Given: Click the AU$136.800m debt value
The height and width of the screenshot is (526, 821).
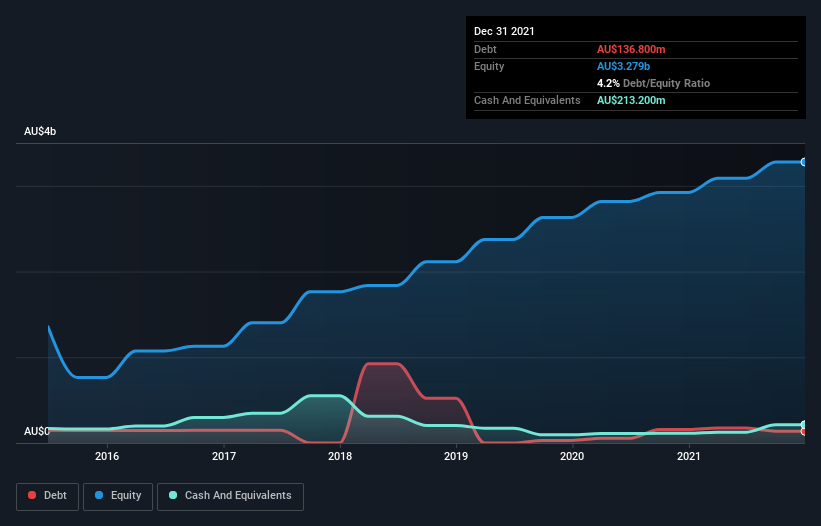Looking at the screenshot, I should 631,49.
